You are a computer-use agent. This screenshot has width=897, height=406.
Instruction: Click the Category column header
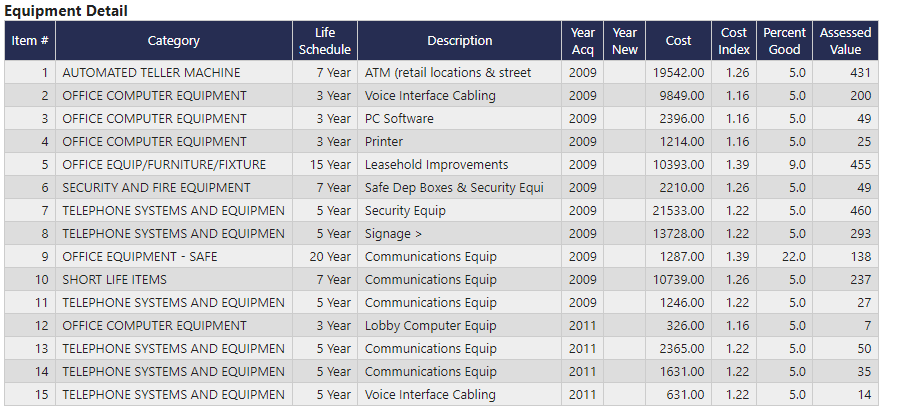point(173,41)
